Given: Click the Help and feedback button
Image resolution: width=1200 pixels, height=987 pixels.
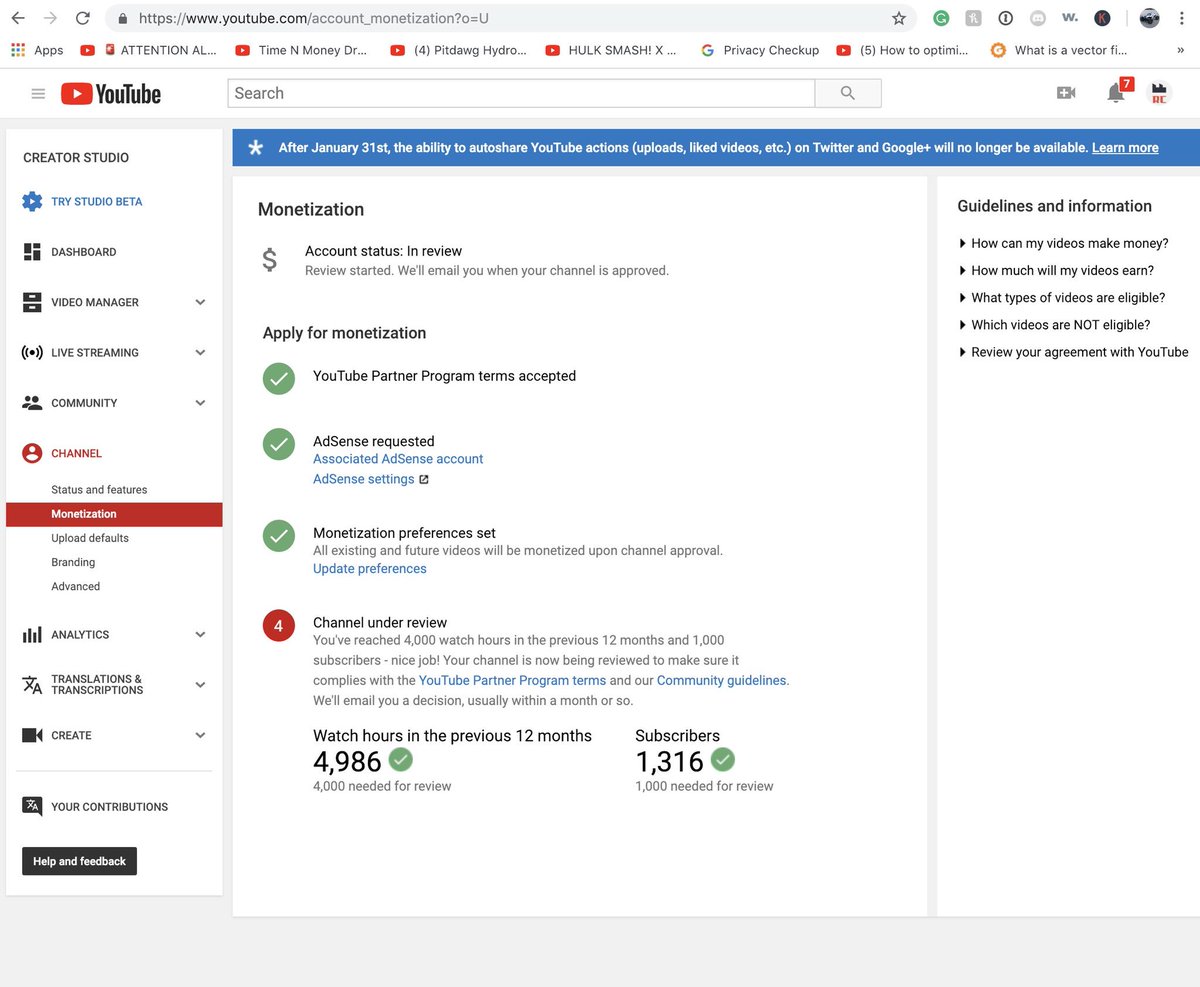Looking at the screenshot, I should click(x=79, y=861).
